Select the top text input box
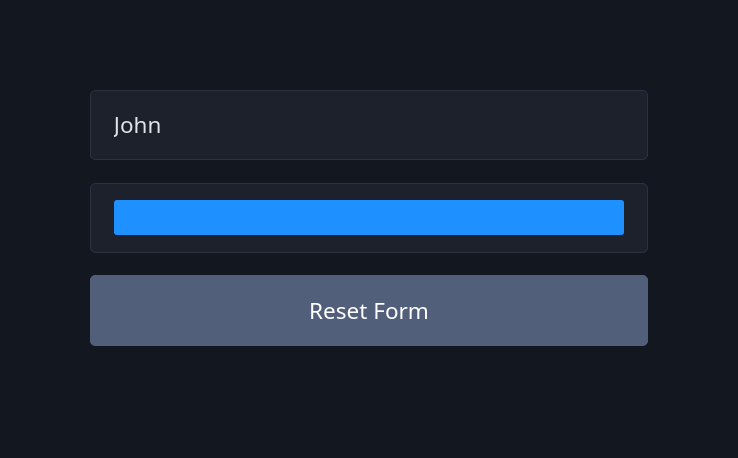The height and width of the screenshot is (458, 738). click(x=368, y=125)
